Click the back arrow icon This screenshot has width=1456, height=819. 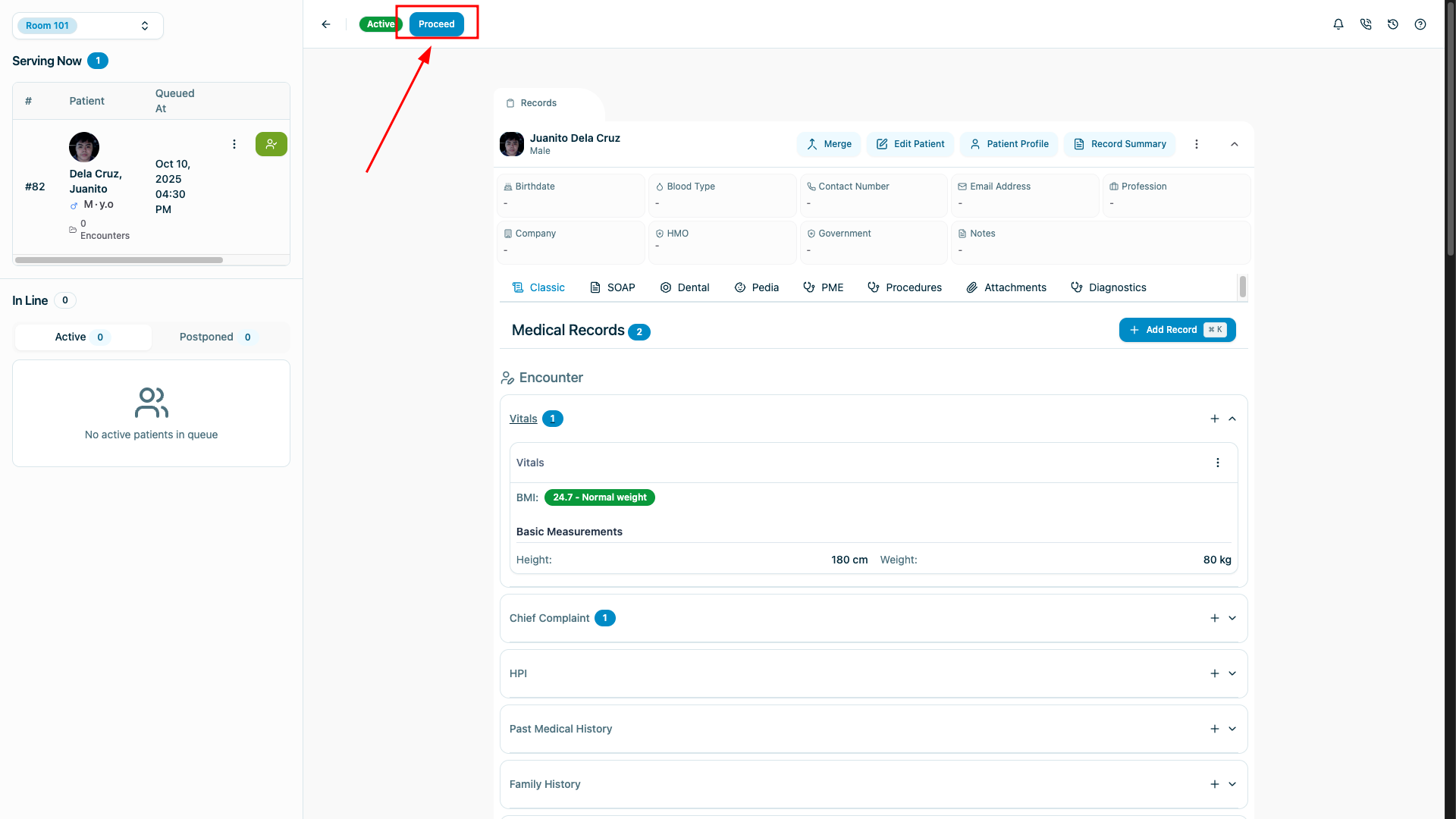(x=326, y=24)
